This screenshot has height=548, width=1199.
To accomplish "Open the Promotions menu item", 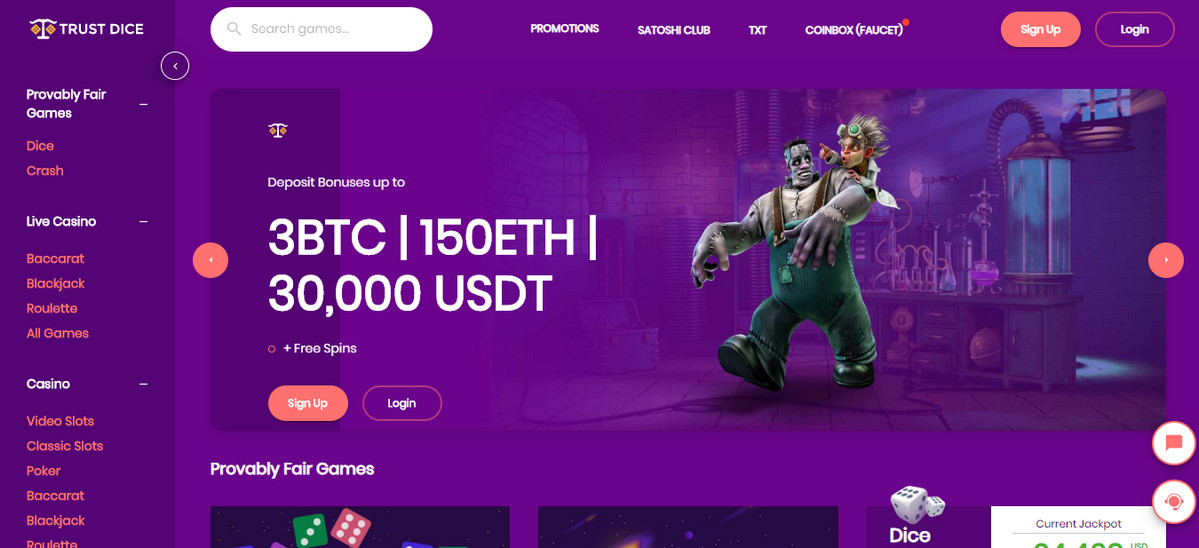I will point(564,29).
